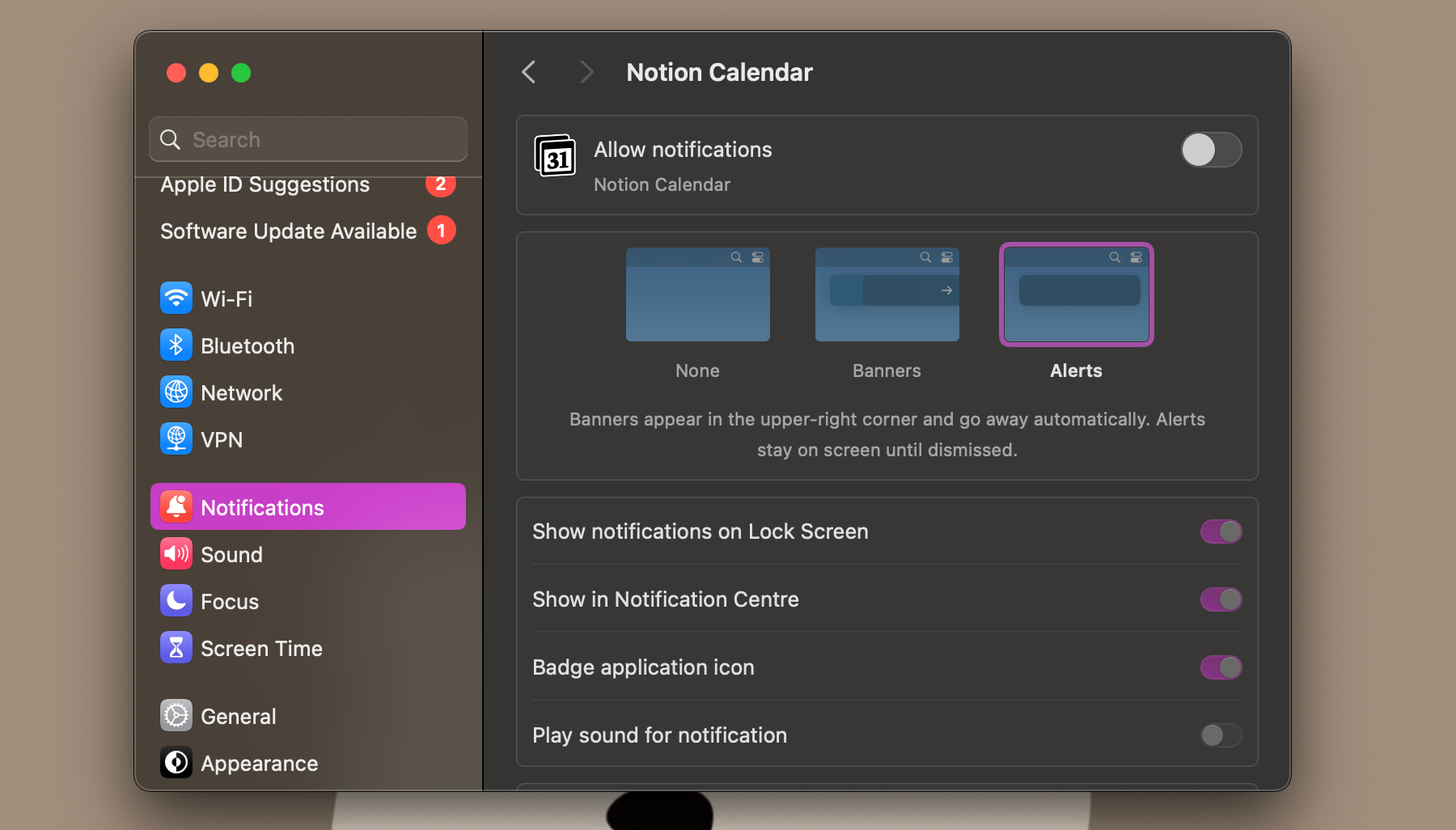1456x830 pixels.
Task: Open Focus settings via moon icon
Action: (176, 600)
